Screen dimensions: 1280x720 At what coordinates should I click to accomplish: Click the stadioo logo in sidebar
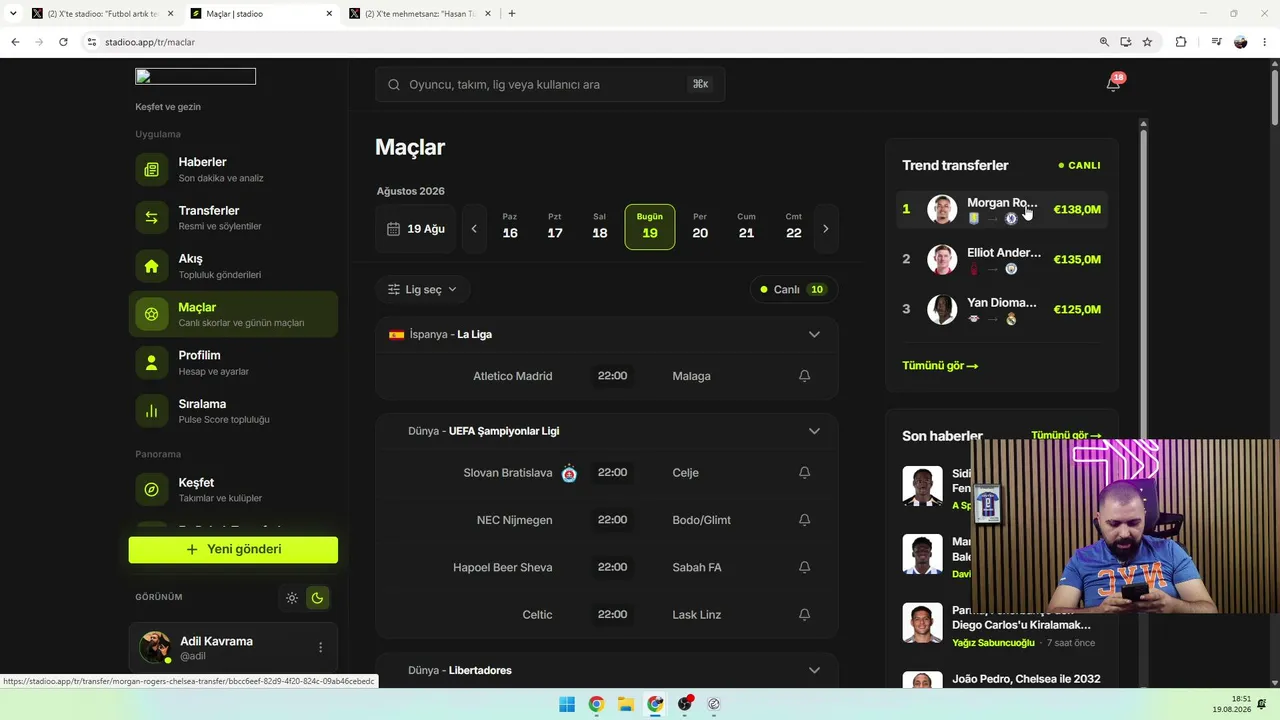point(196,77)
